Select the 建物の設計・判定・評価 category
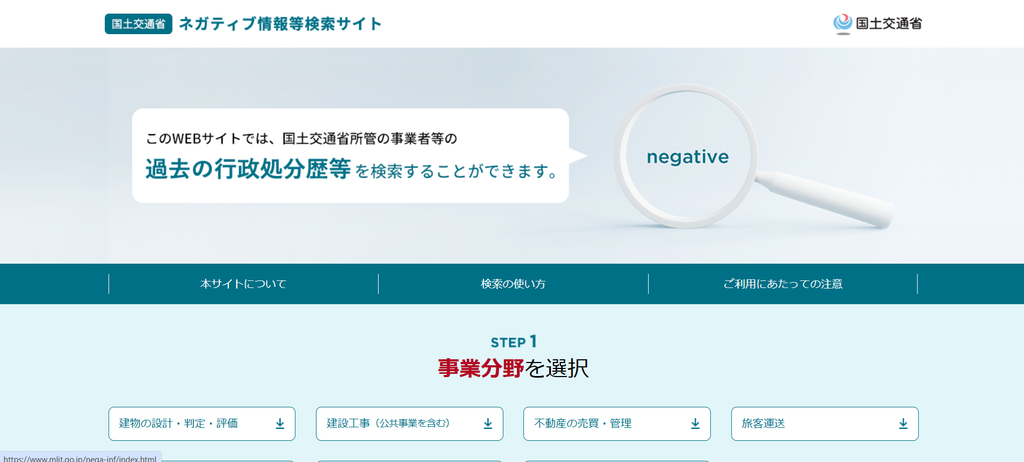This screenshot has width=1024, height=462. [202, 423]
